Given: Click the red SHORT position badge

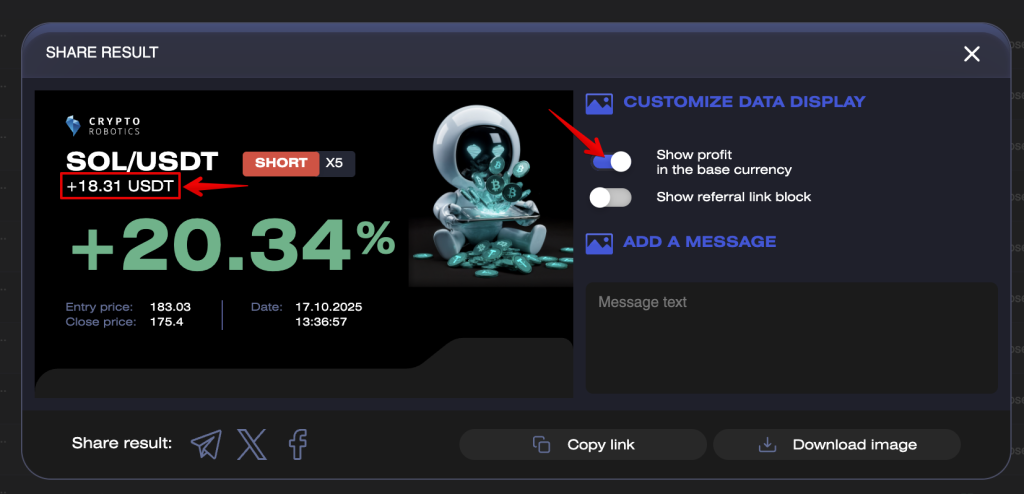Looking at the screenshot, I should coord(281,163).
